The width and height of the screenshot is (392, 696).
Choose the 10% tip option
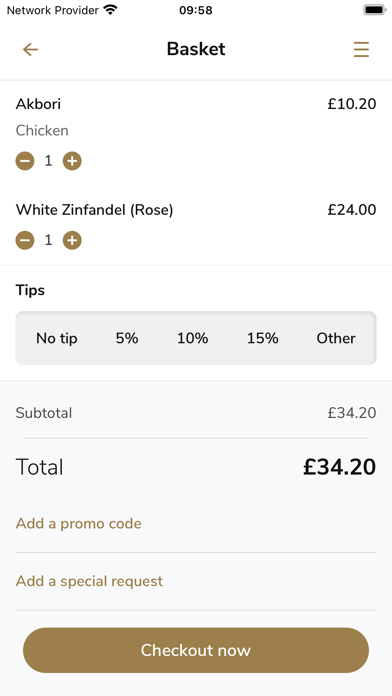click(193, 338)
